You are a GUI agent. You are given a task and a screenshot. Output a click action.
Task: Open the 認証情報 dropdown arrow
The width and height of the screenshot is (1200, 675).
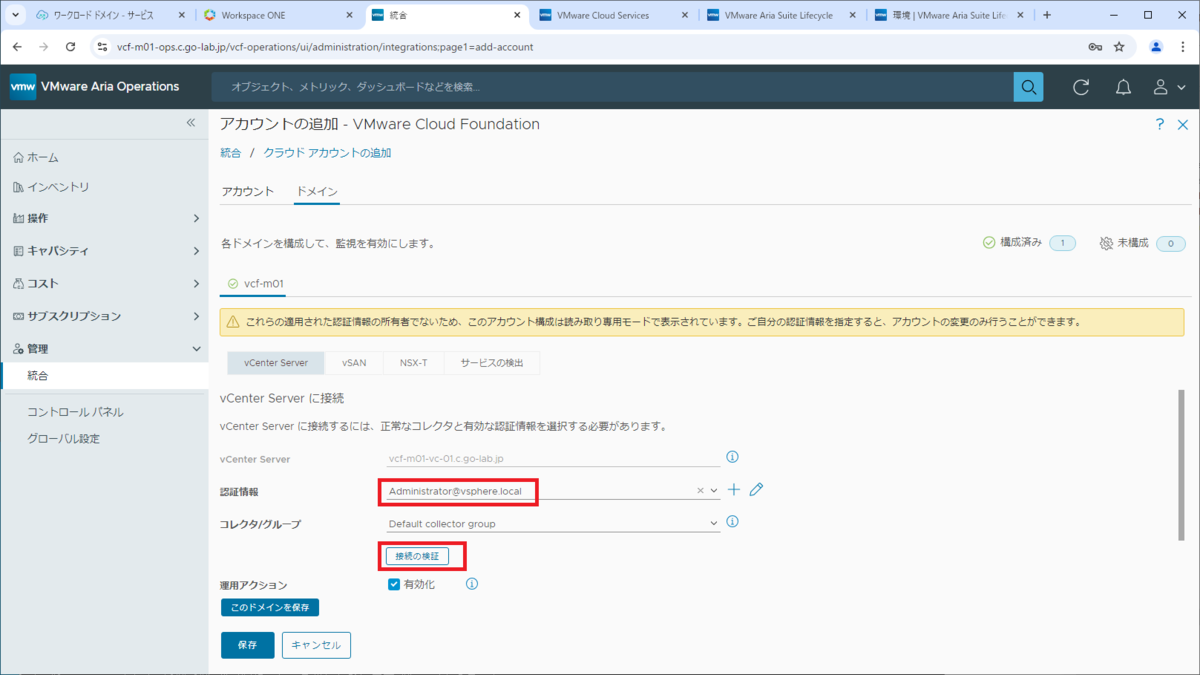pyautogui.click(x=714, y=491)
